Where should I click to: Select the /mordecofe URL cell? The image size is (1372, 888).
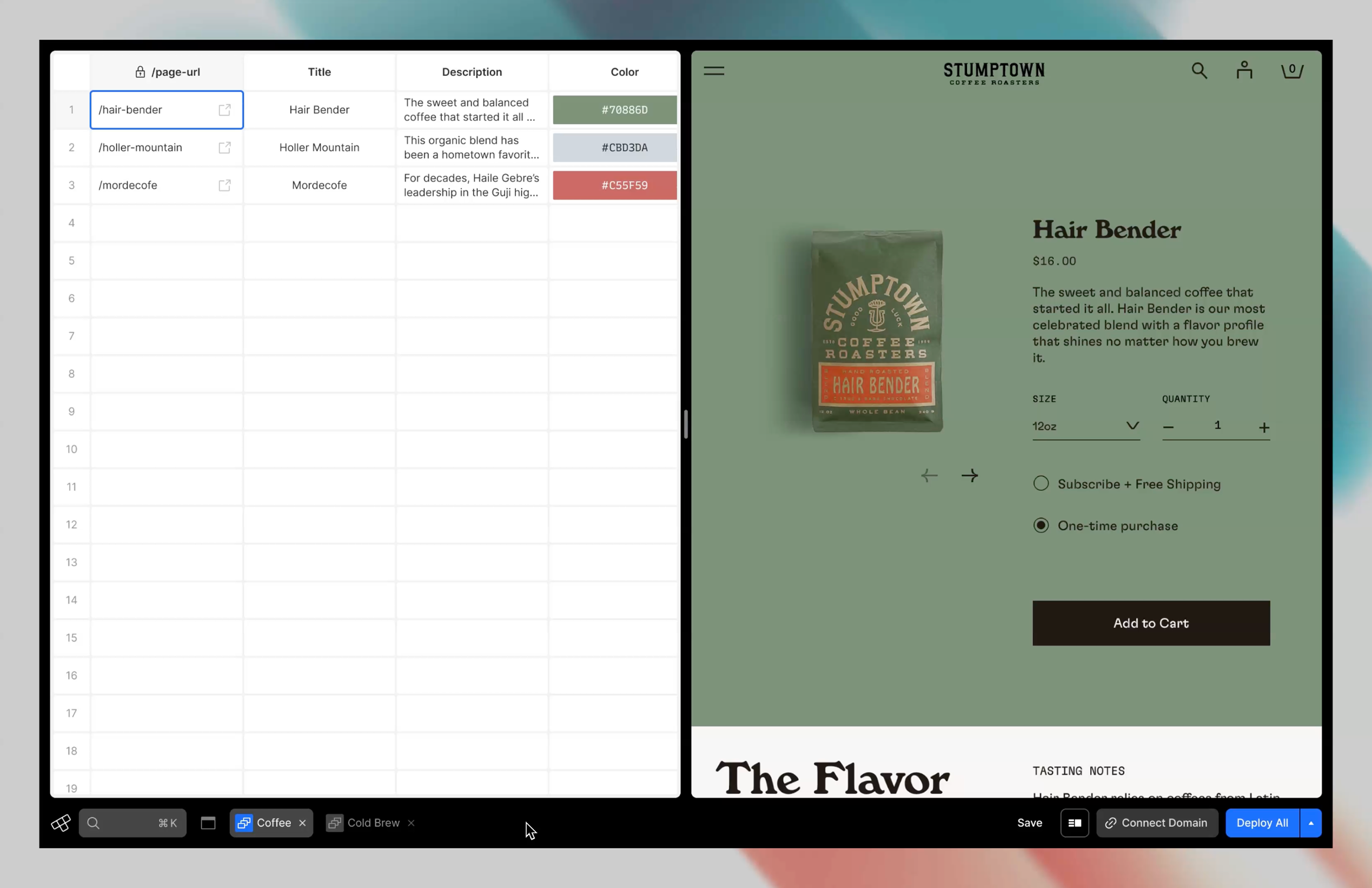click(167, 185)
